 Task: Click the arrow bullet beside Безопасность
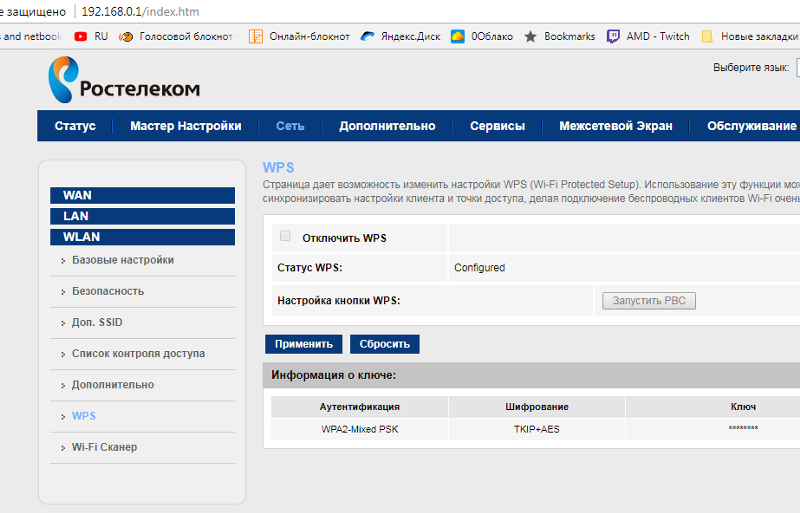point(63,292)
